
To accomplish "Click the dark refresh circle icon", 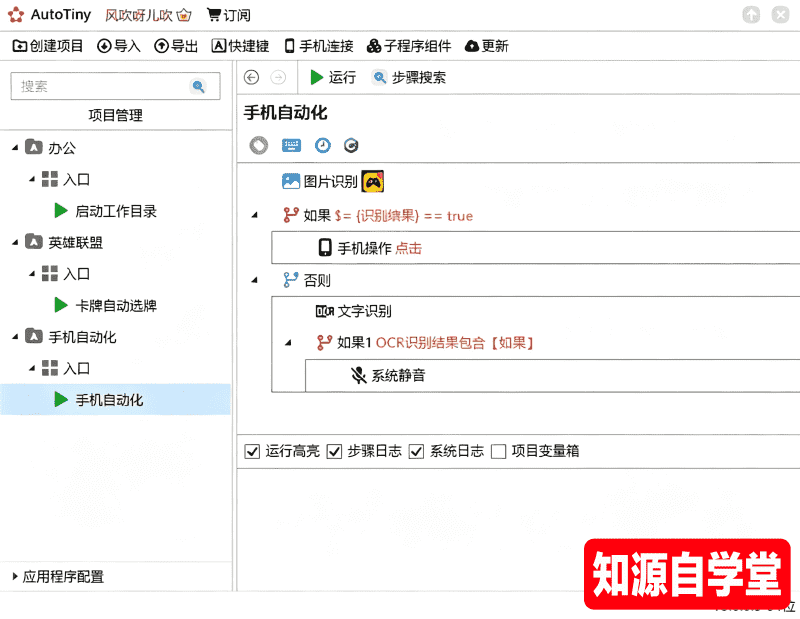I will [351, 145].
